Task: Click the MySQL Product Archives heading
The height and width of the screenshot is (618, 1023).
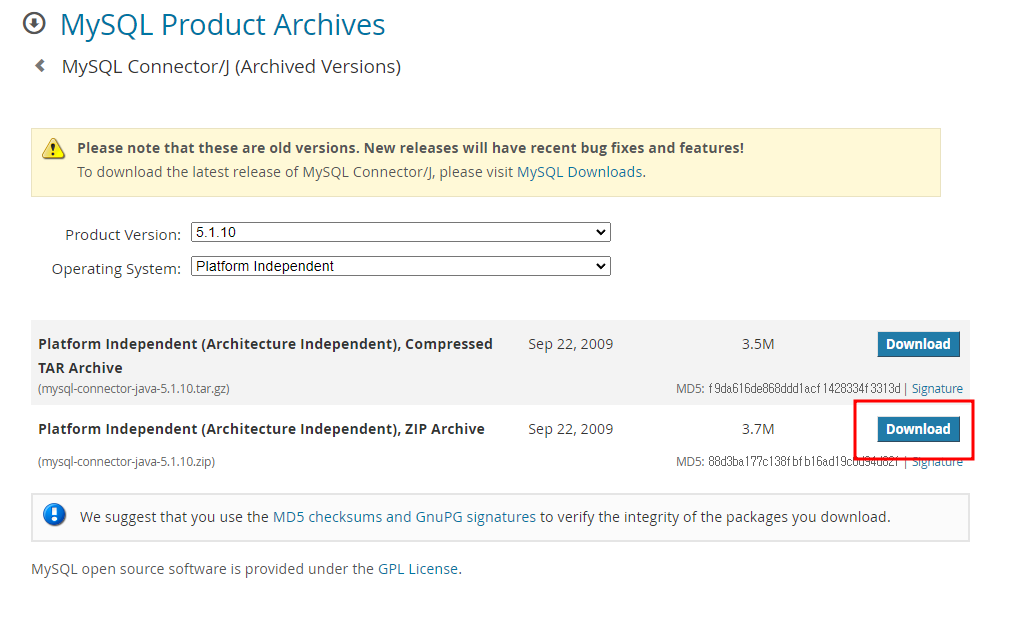Action: (222, 25)
